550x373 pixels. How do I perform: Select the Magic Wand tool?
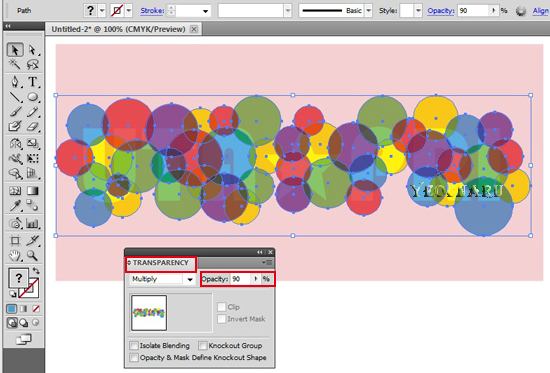tap(15, 64)
